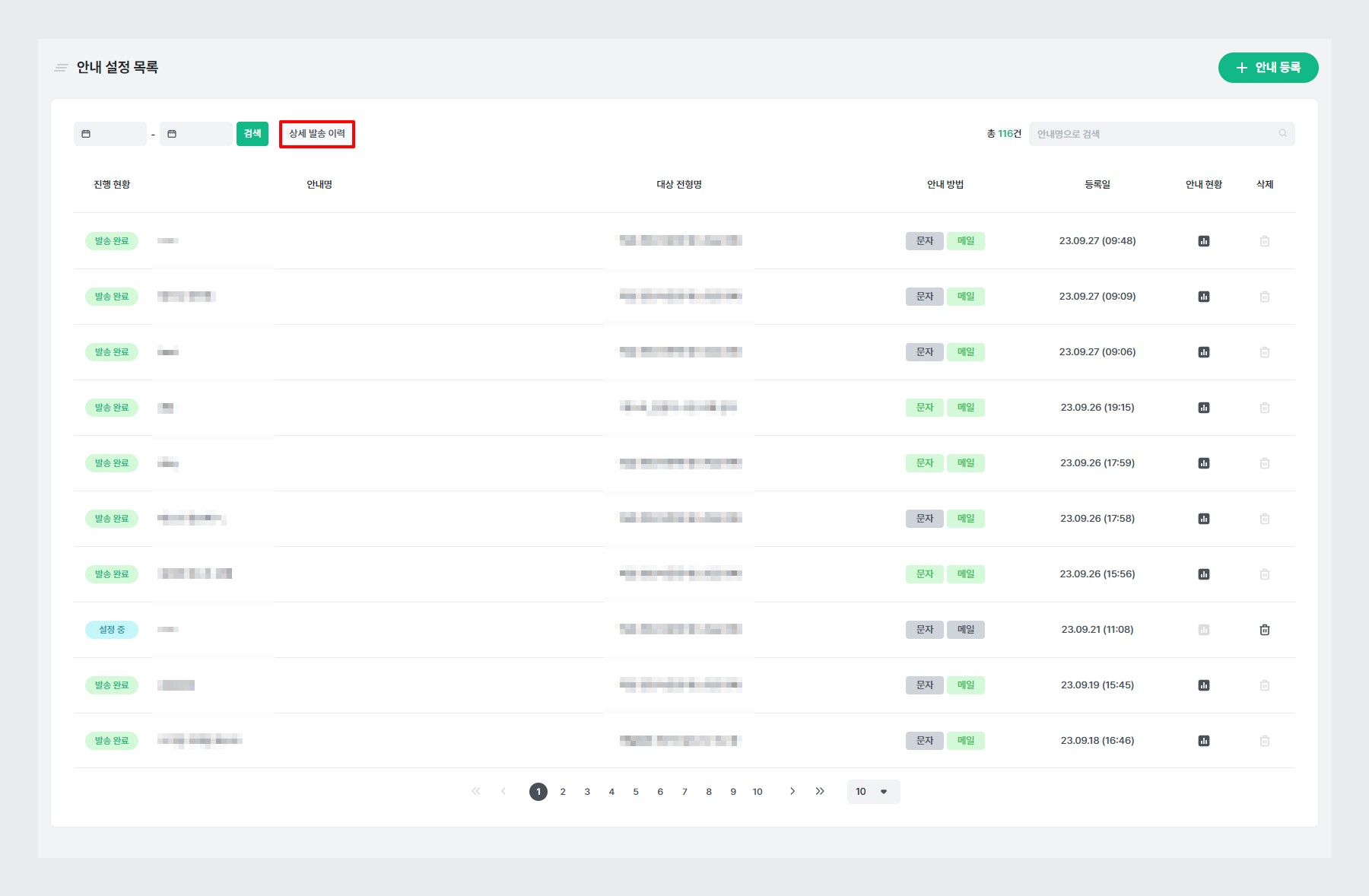Go to page 10
The width and height of the screenshot is (1369, 896).
[x=758, y=792]
